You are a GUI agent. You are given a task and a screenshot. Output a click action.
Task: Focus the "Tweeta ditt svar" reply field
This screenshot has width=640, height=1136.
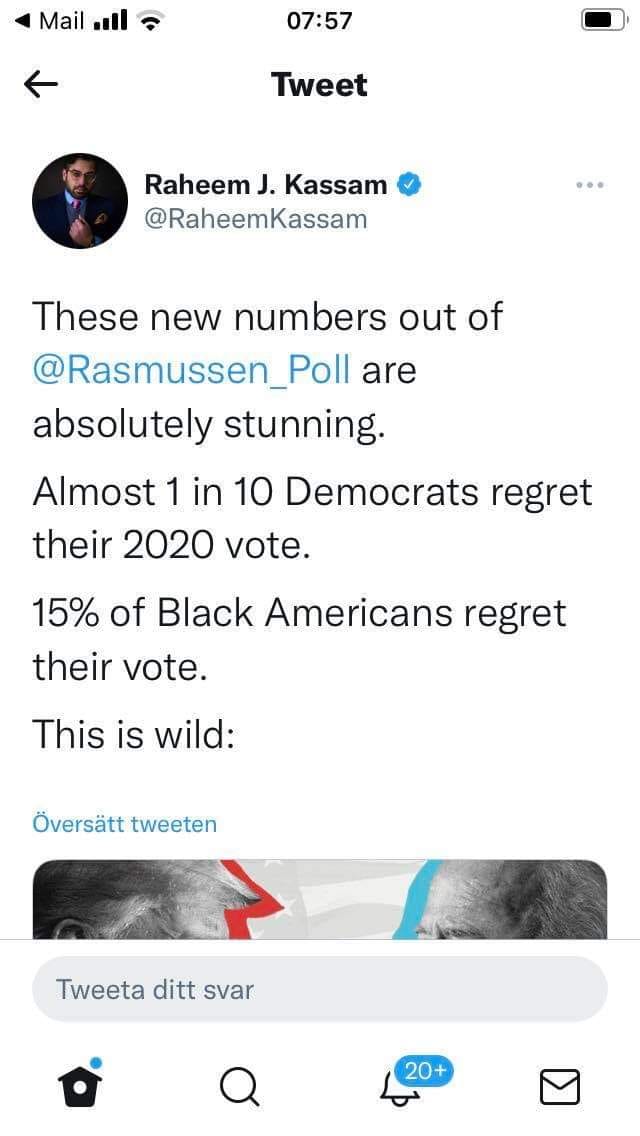point(320,990)
